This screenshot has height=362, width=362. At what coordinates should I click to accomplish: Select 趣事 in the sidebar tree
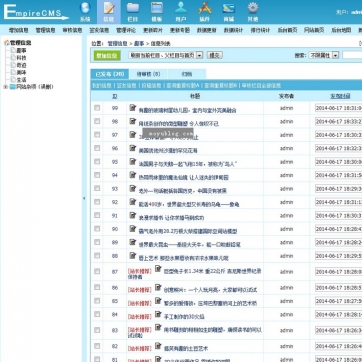pos(21,50)
